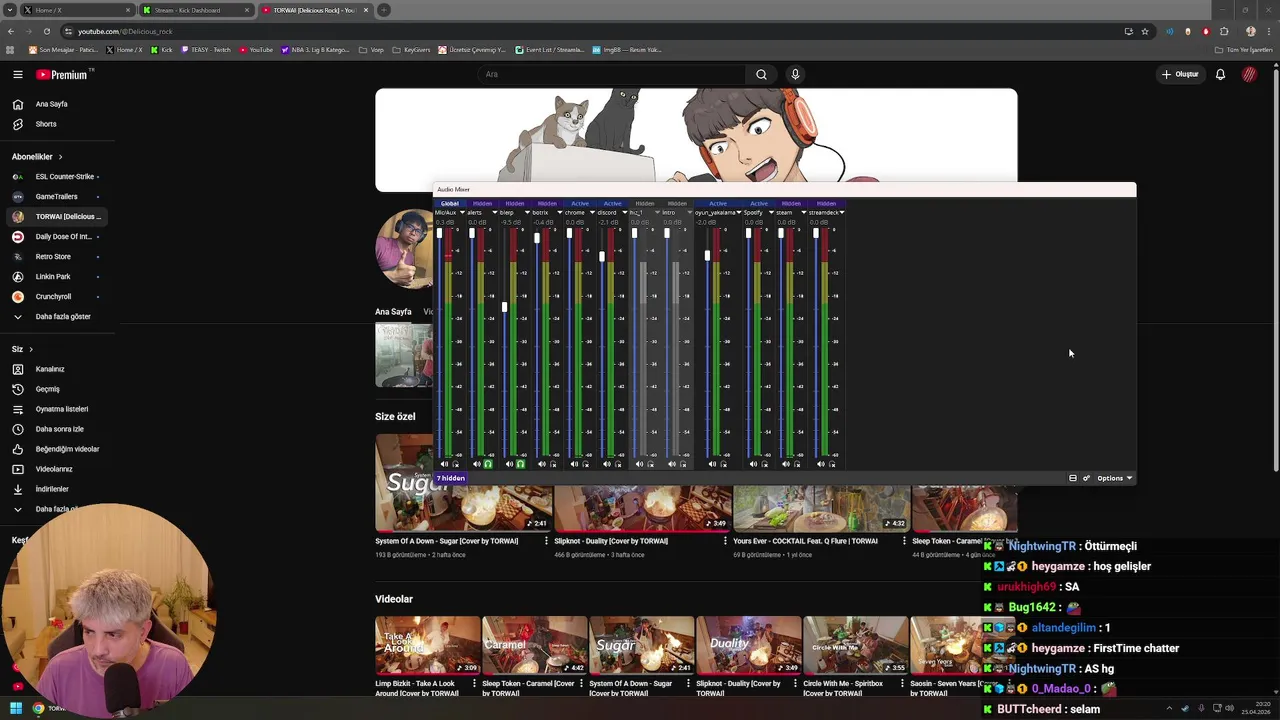Adjust the Mic/Aux volume fader handle
This screenshot has width=1280, height=720.
439,234
